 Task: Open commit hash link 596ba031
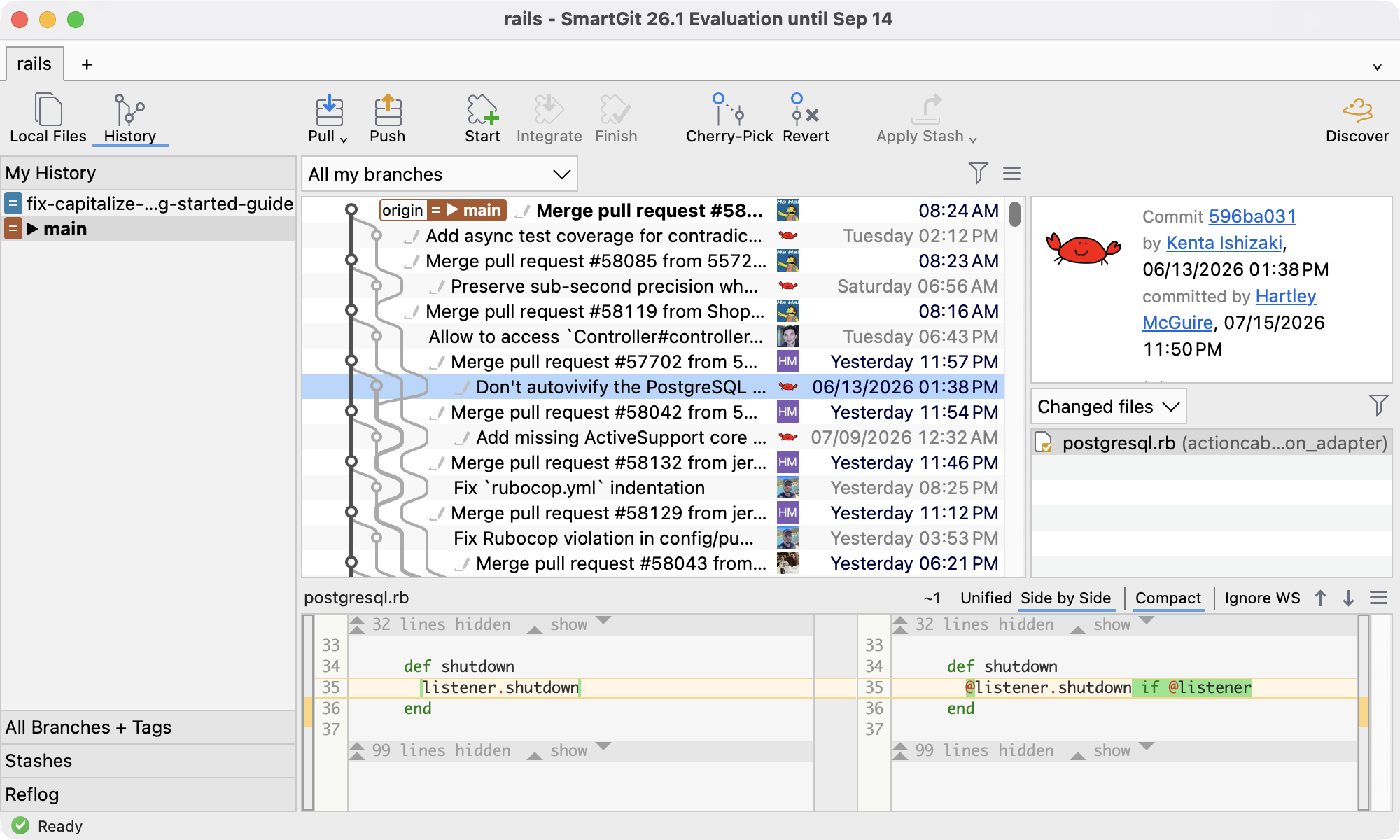[x=1252, y=216]
